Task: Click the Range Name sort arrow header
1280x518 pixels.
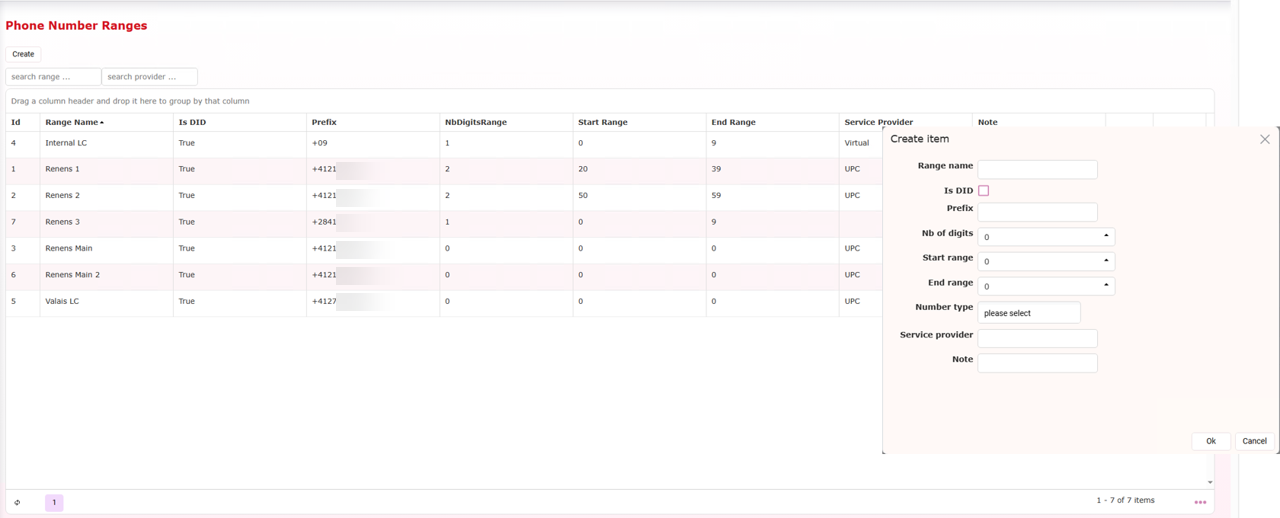Action: click(75, 122)
